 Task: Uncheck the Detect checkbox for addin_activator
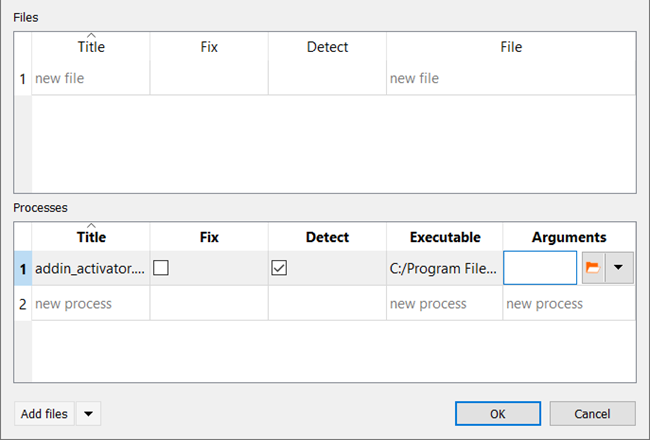point(279,268)
